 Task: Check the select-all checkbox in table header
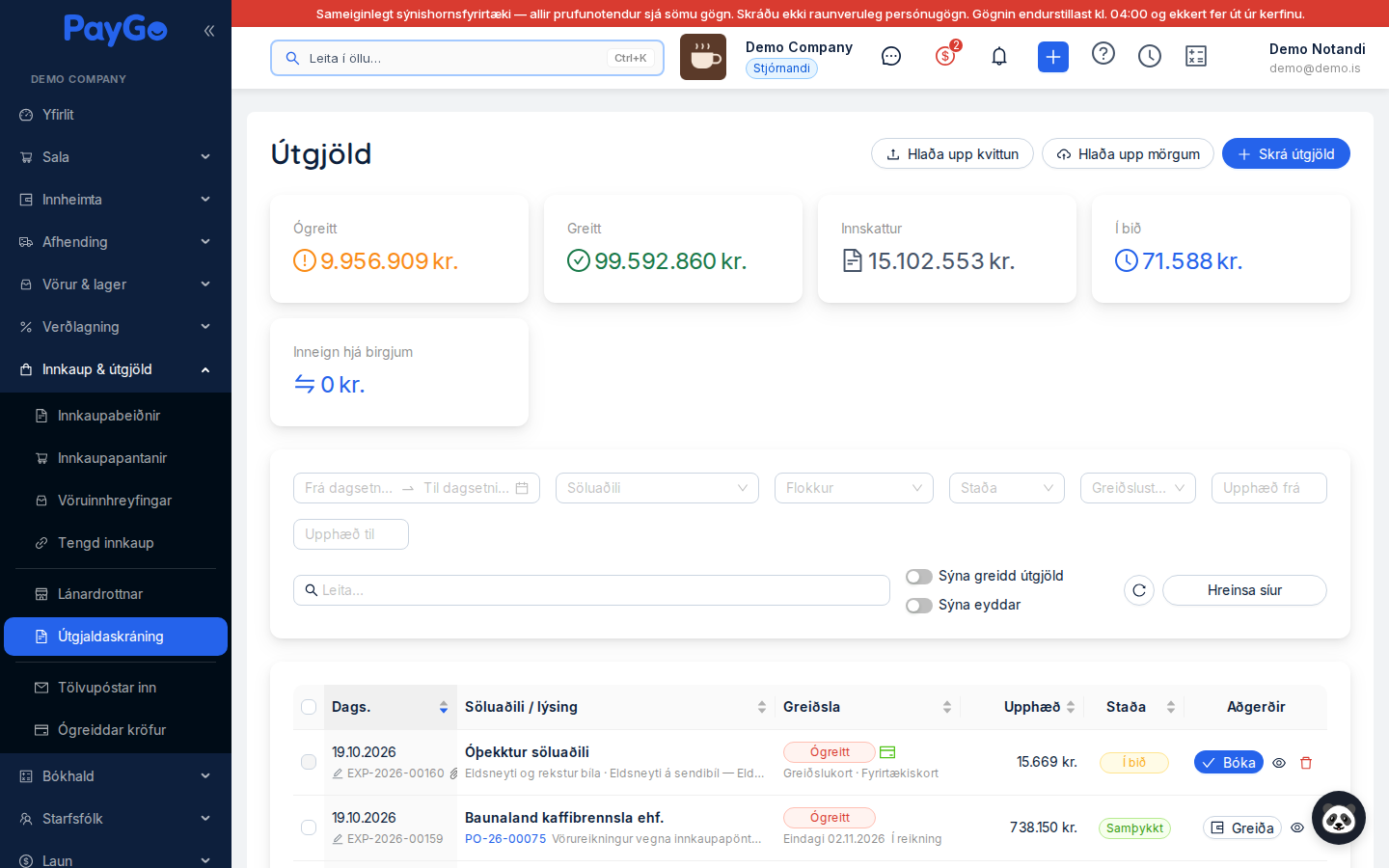pos(309,707)
